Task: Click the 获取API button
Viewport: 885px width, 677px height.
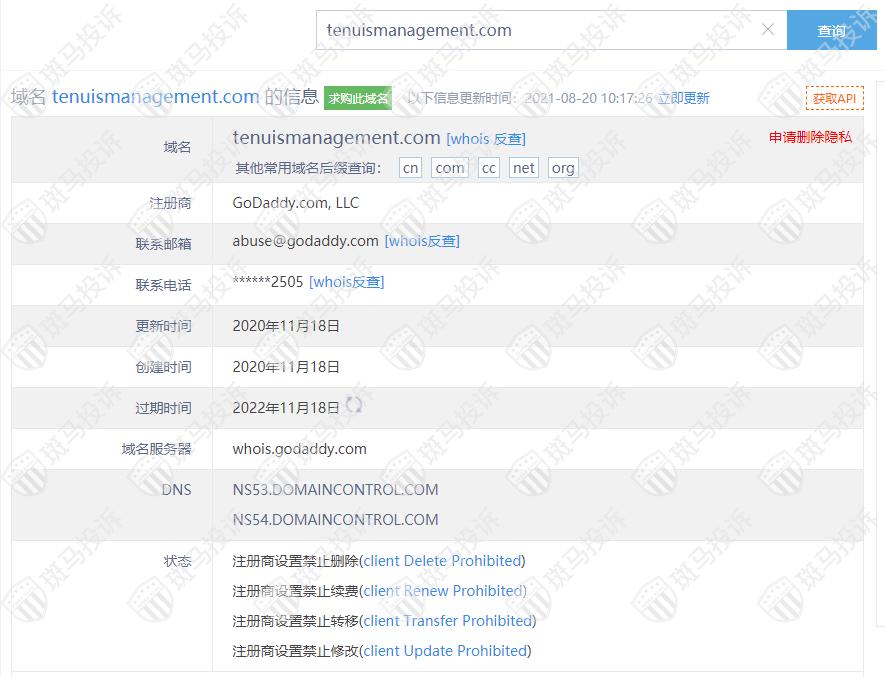Action: [833, 98]
